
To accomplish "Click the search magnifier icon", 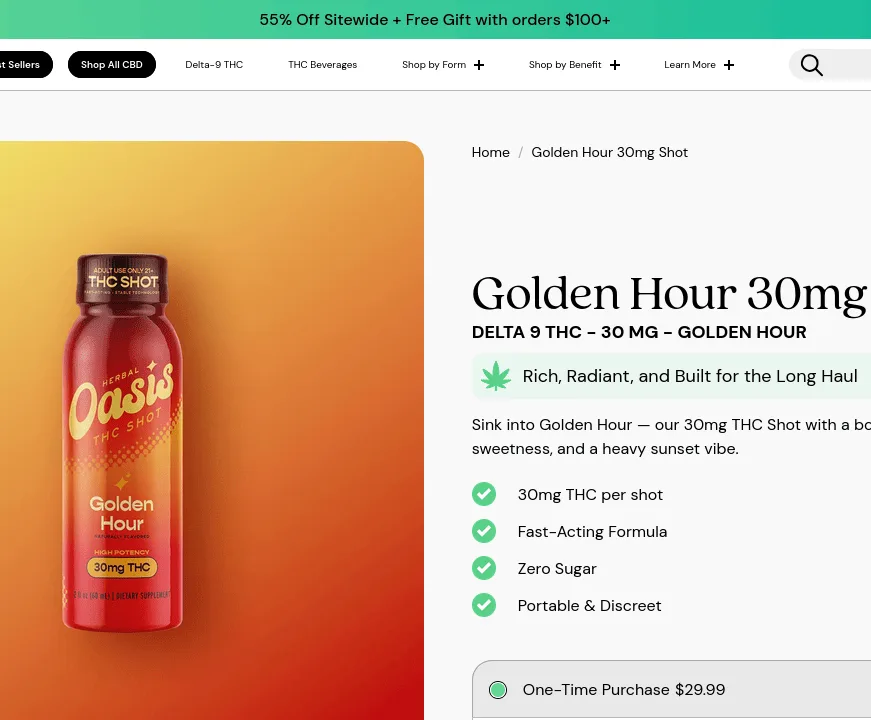I will (x=812, y=65).
